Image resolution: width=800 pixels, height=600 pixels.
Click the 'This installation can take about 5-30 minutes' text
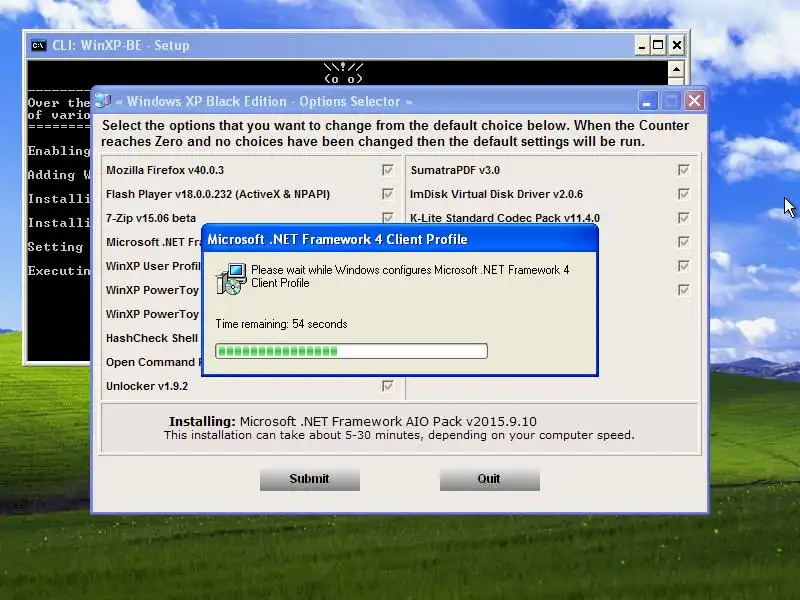[x=399, y=435]
